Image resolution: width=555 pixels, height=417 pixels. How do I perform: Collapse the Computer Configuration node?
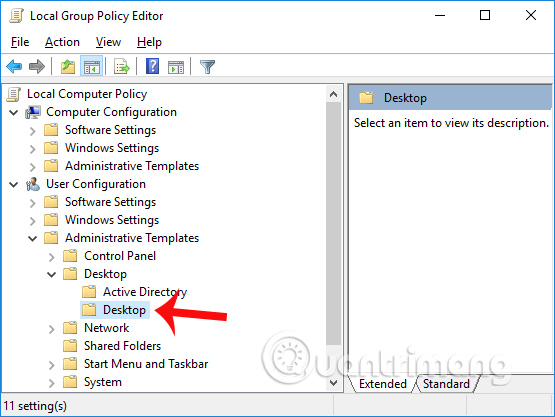pos(13,113)
